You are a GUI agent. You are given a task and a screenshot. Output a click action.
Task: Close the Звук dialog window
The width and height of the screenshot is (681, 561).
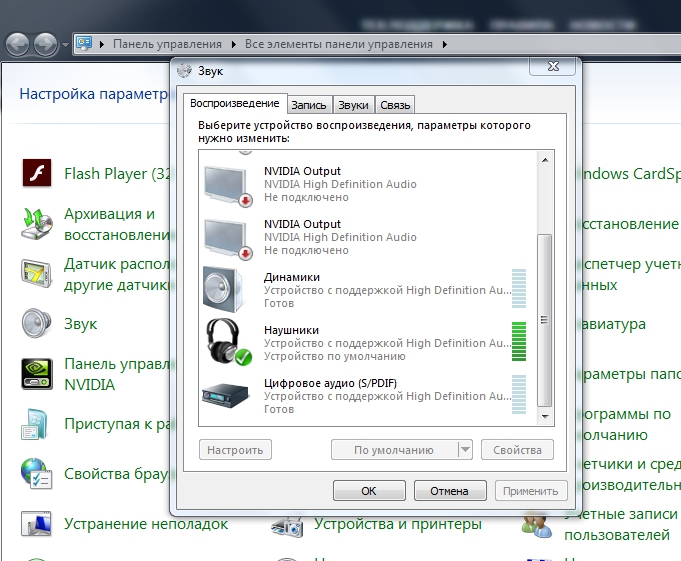tap(553, 66)
